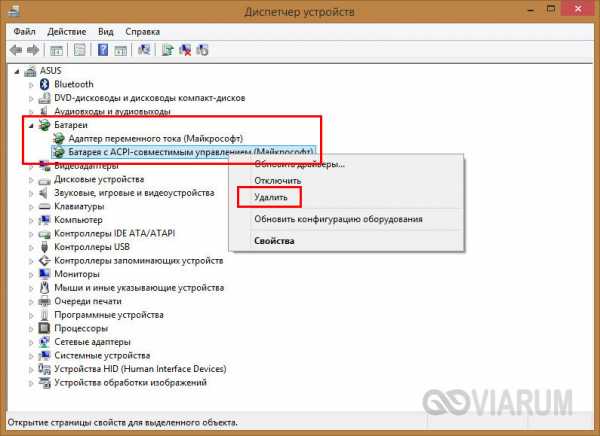Click the Scan for hardware changes toolbar icon
The image size is (600, 436).
pos(145,49)
